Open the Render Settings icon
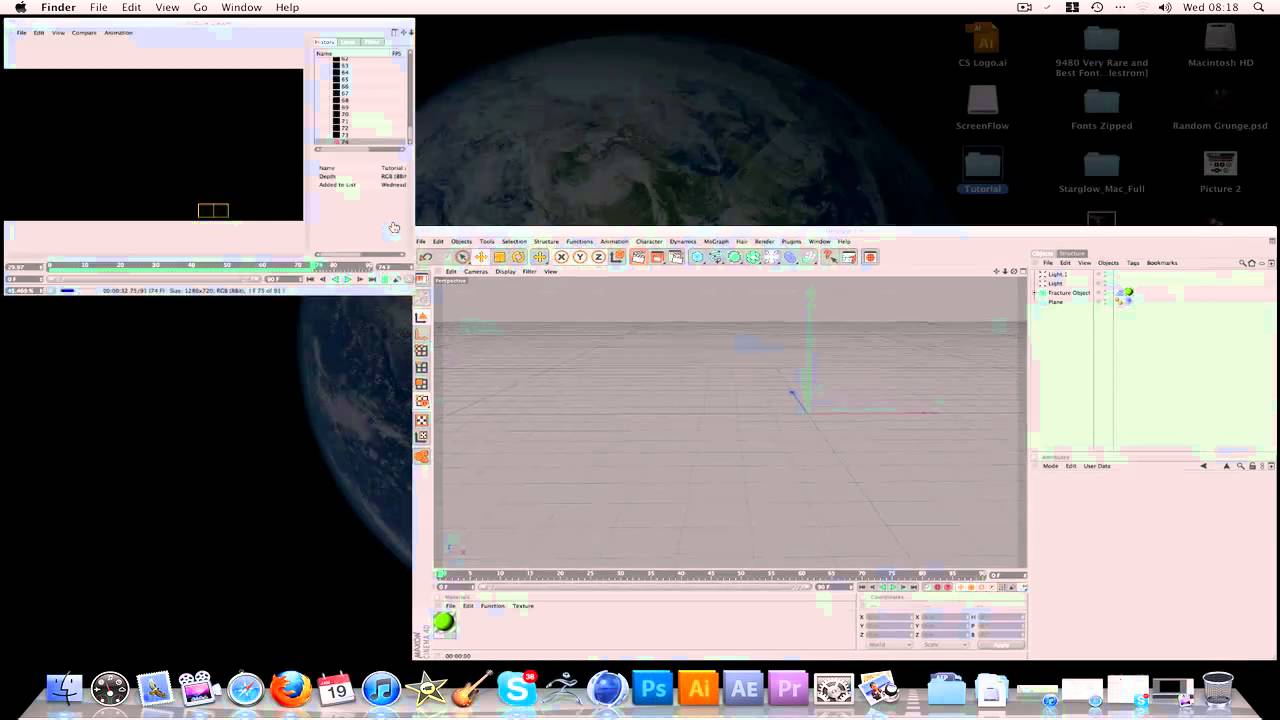The height and width of the screenshot is (720, 1280). pyautogui.click(x=676, y=257)
